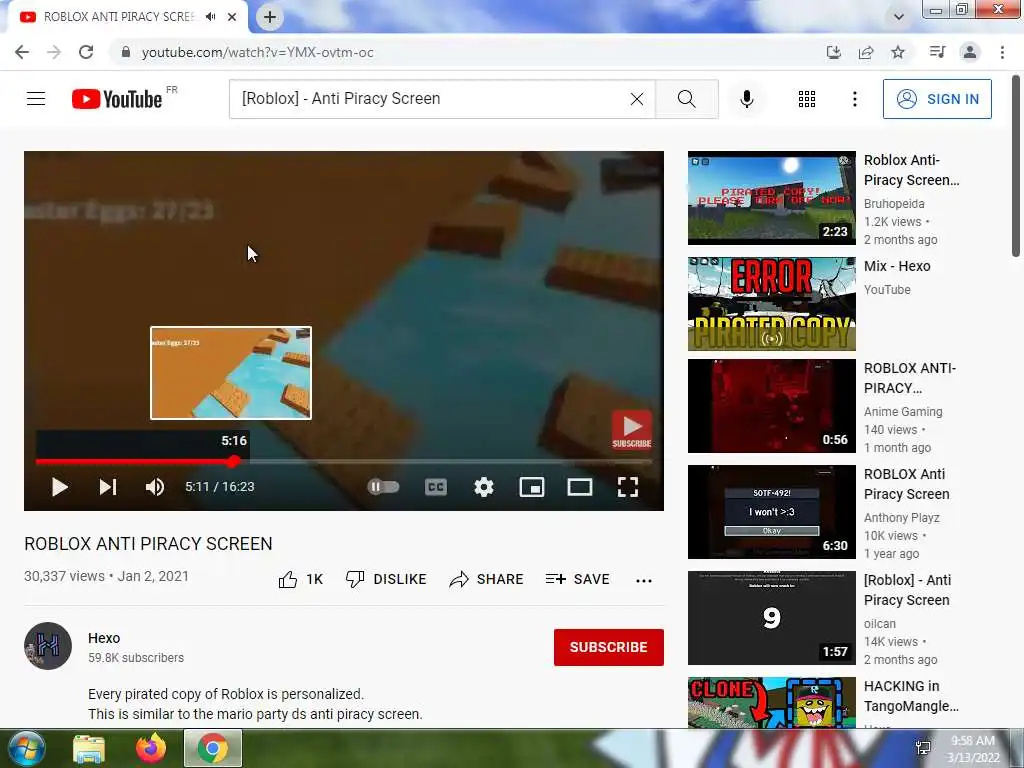Switch to theater mode
The height and width of the screenshot is (768, 1024).
click(x=580, y=487)
